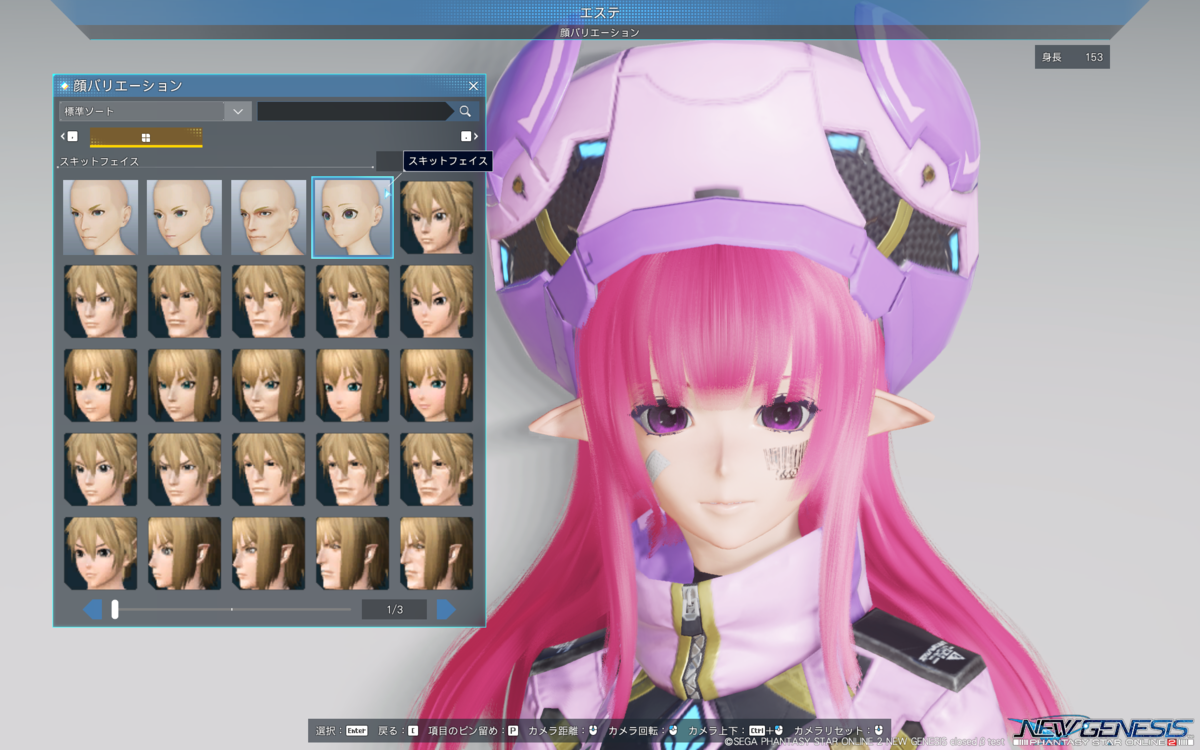Screen dimensions: 1200x750
Task: Go to previous category with left chevron icon
Action: (69, 136)
